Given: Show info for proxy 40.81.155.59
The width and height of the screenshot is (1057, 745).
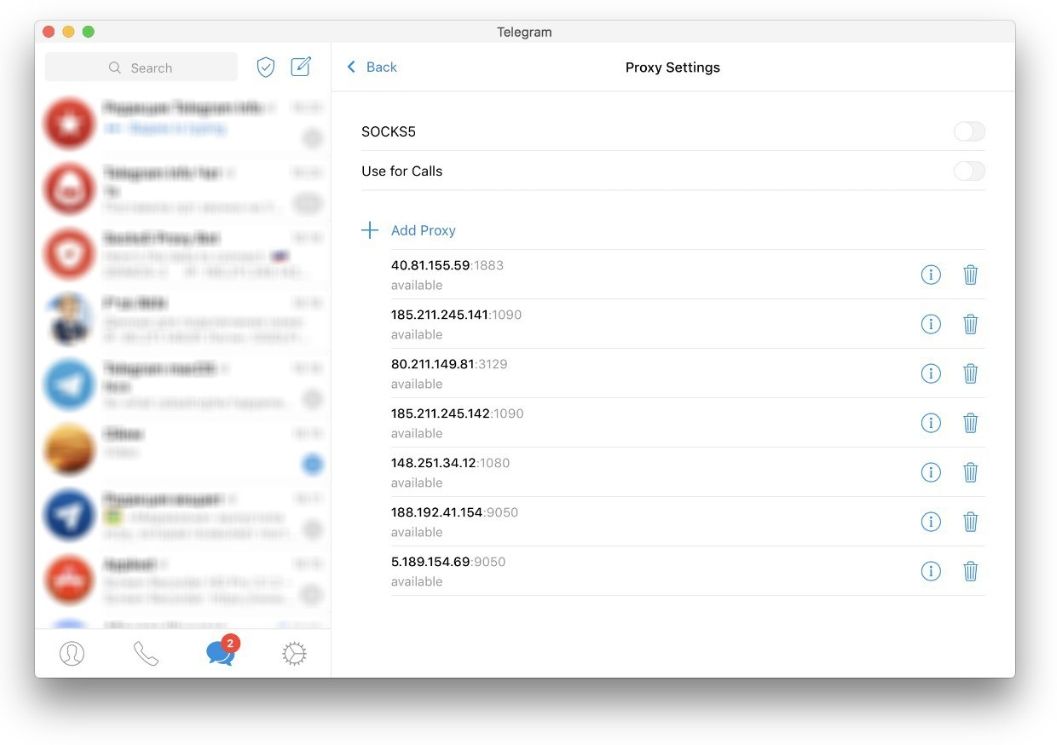Looking at the screenshot, I should coord(930,274).
